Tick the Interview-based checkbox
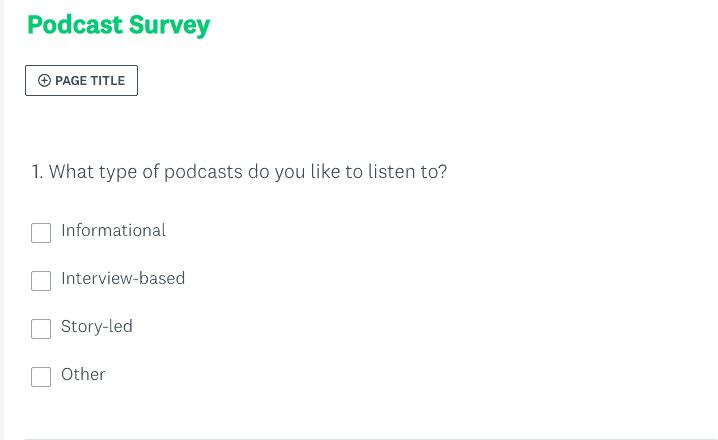718x440 pixels. 41,281
